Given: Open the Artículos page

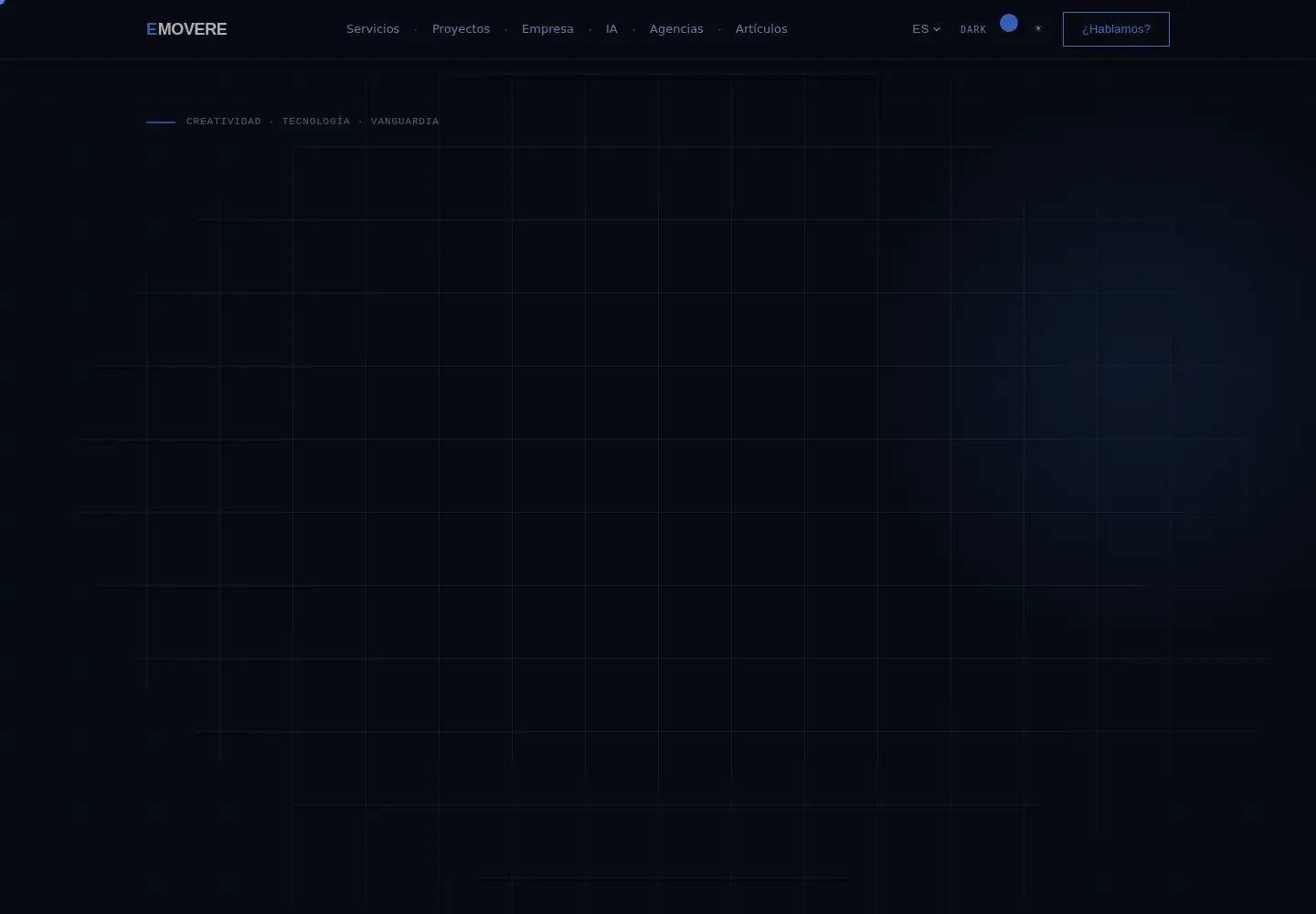Looking at the screenshot, I should click(761, 29).
